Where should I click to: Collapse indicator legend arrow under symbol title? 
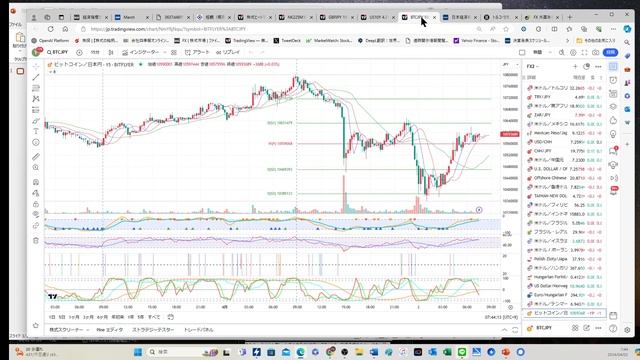coord(52,72)
